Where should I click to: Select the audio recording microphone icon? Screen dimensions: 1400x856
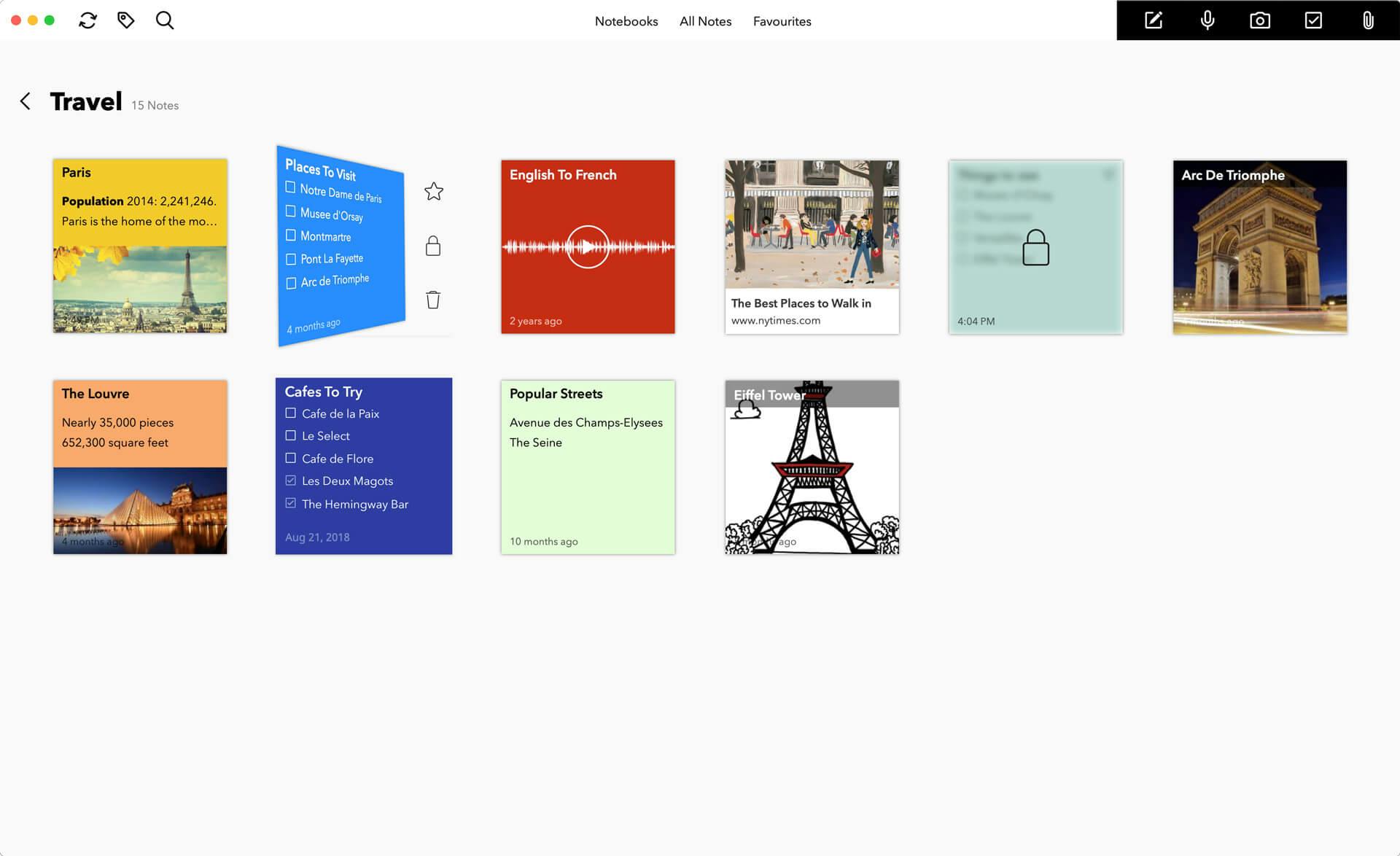click(x=1207, y=20)
